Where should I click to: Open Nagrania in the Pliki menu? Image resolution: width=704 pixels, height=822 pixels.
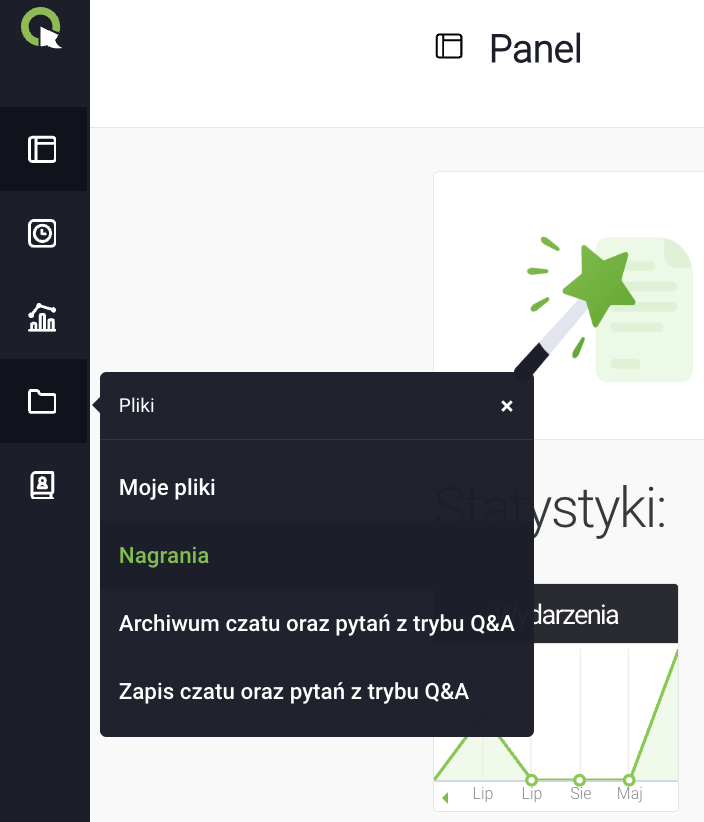(164, 556)
